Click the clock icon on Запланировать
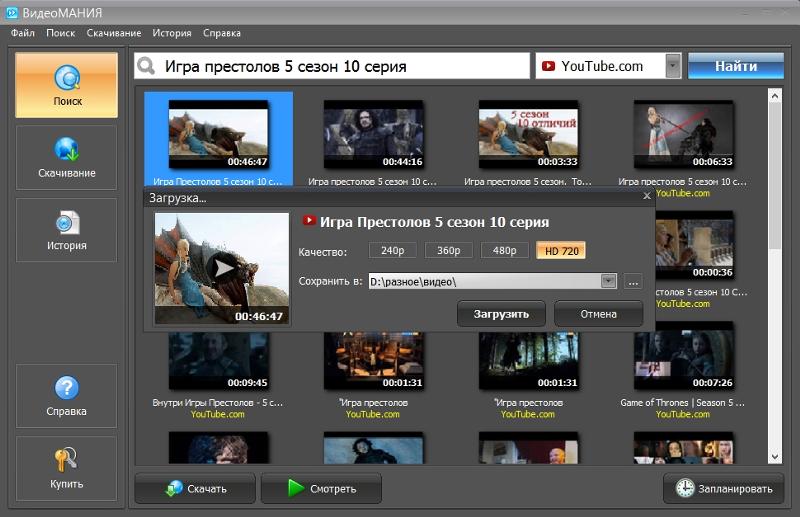 pyautogui.click(x=685, y=488)
